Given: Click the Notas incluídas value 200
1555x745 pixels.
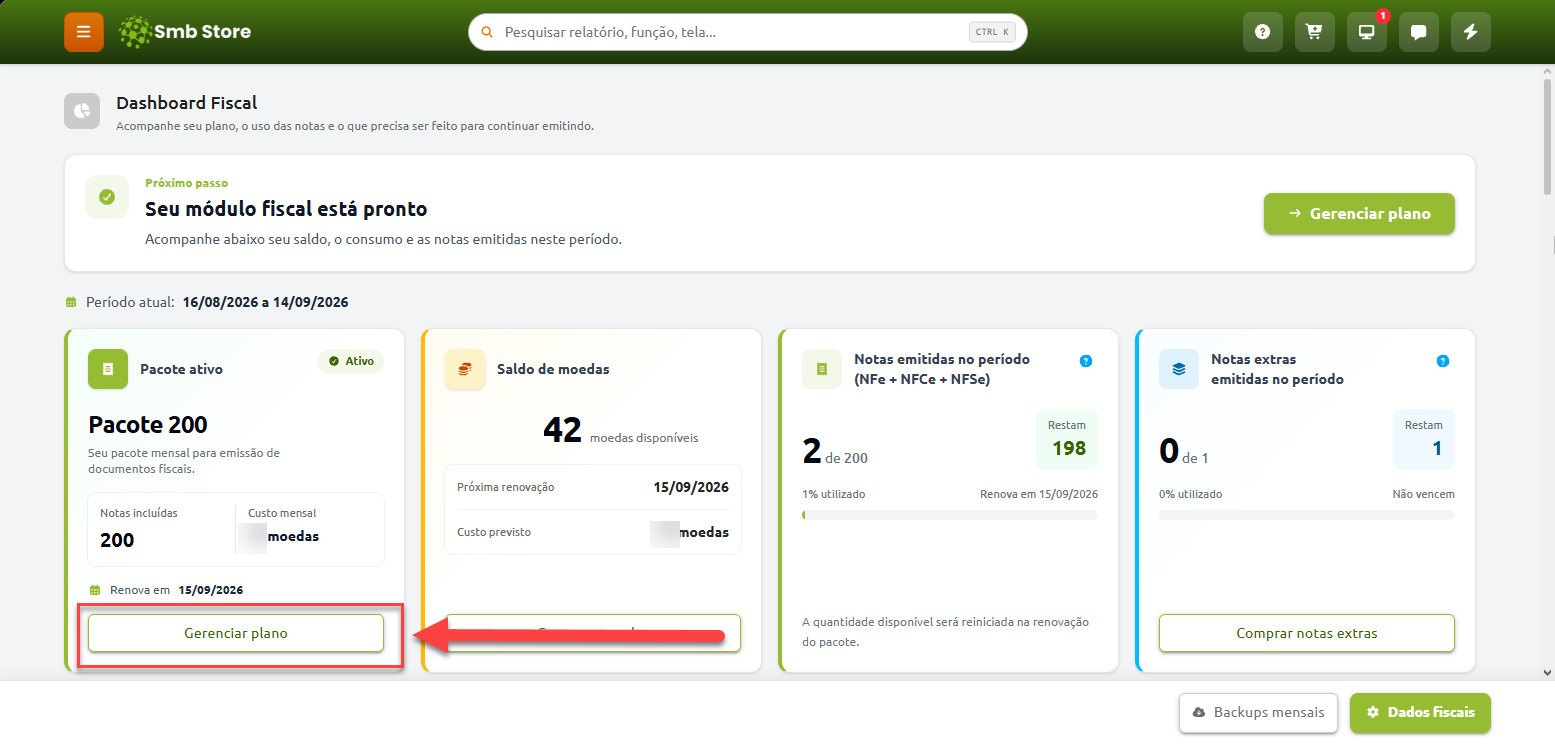Looking at the screenshot, I should tap(117, 540).
